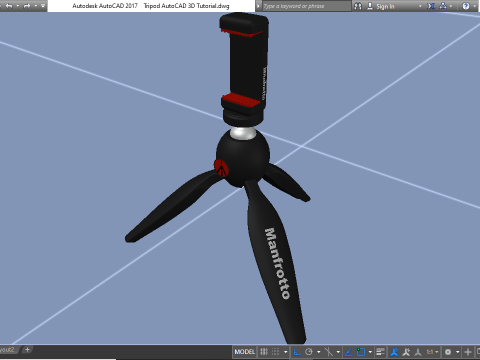Toggle Ortho mode in status bar
The image size is (480, 360).
pyautogui.click(x=297, y=352)
